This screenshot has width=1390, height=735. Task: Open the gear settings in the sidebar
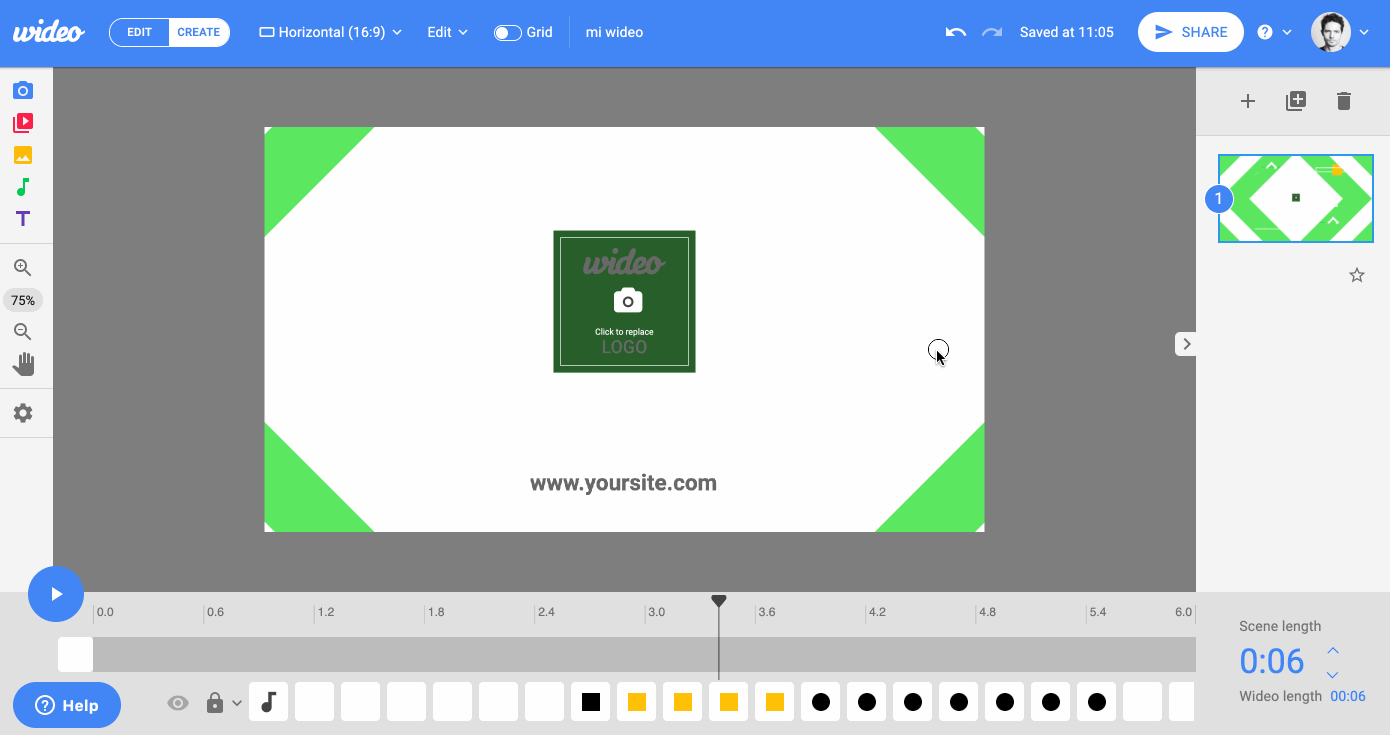click(23, 413)
